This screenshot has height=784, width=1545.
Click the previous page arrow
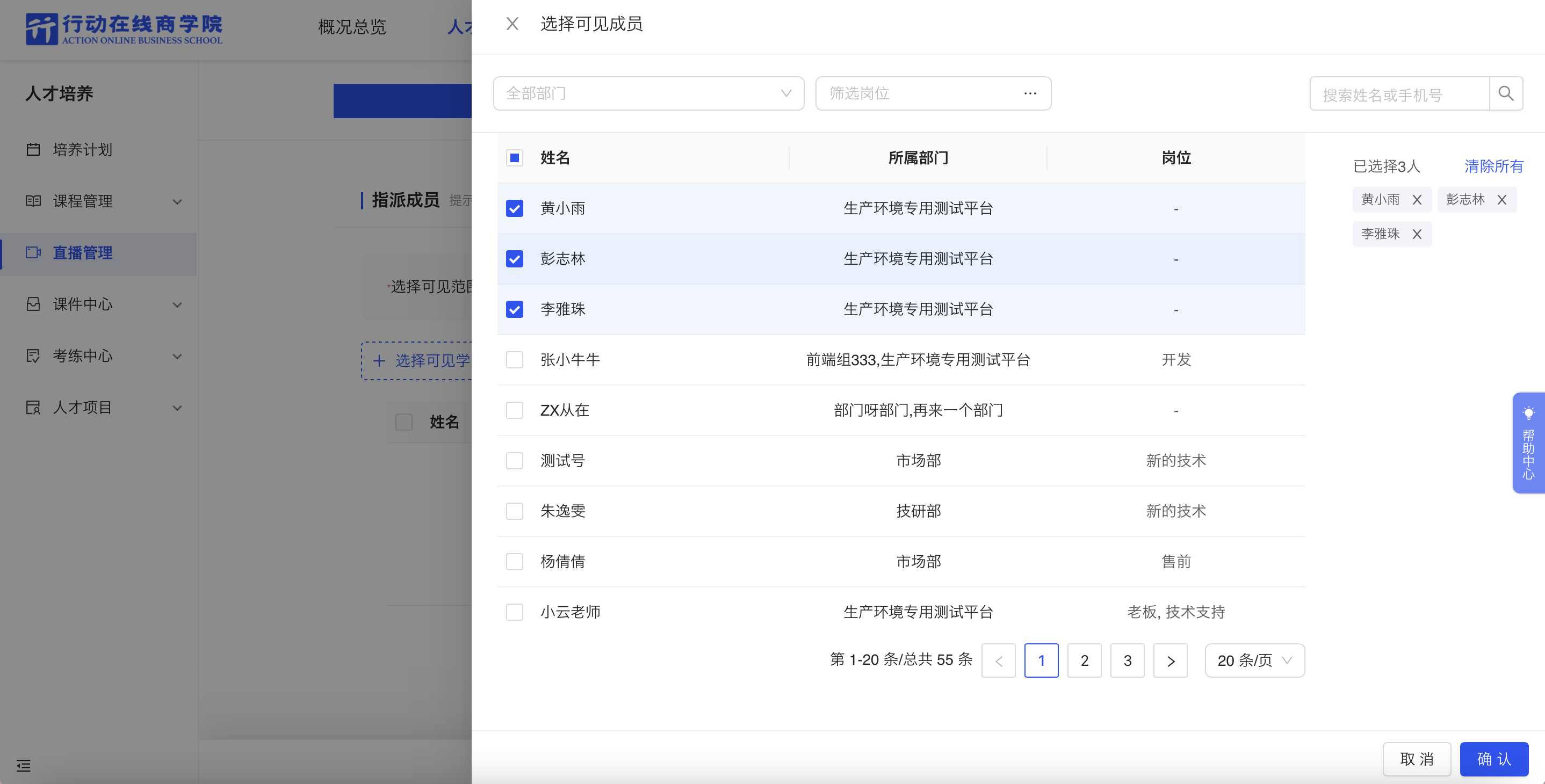tap(999, 660)
